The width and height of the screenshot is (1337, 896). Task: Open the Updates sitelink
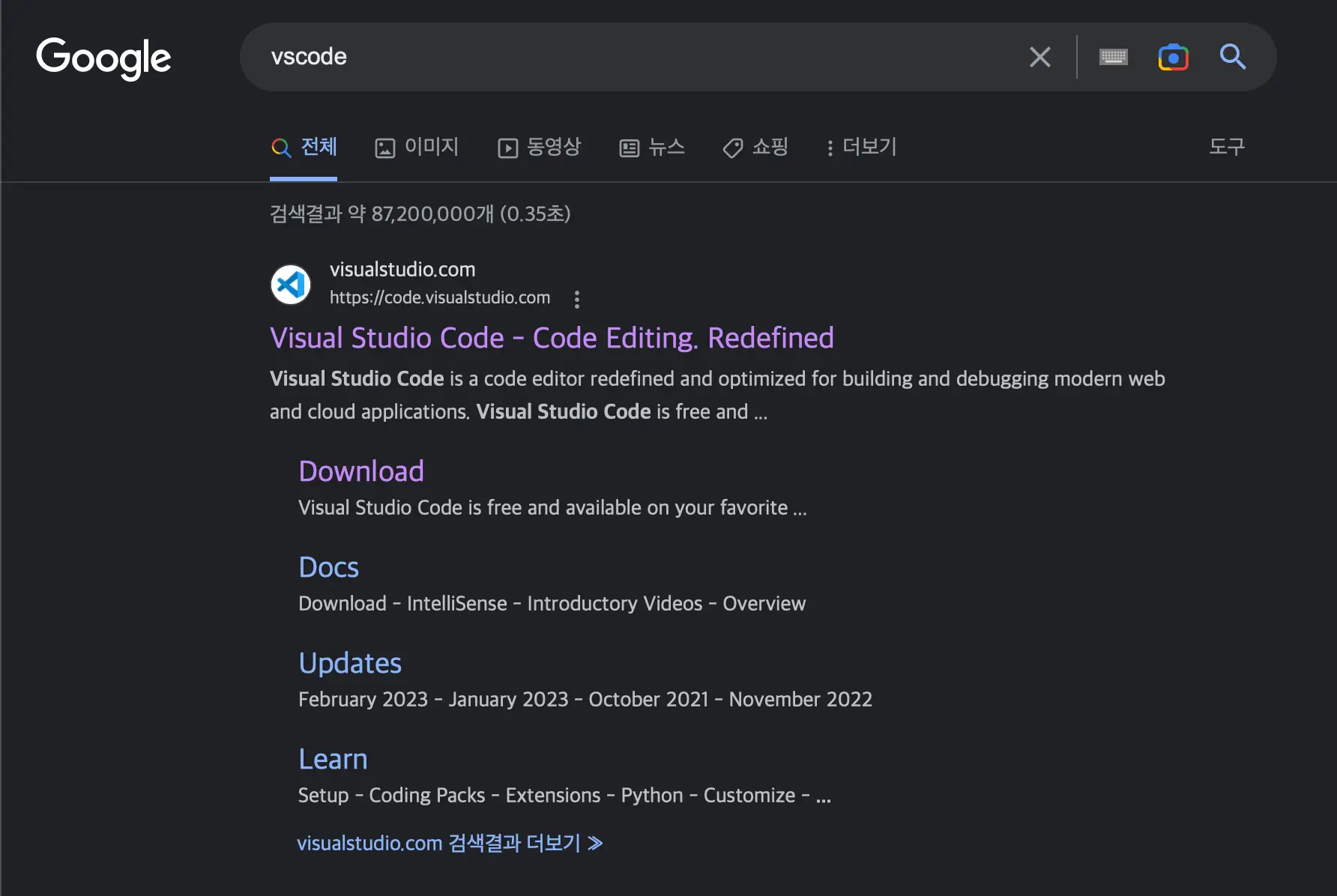point(350,663)
